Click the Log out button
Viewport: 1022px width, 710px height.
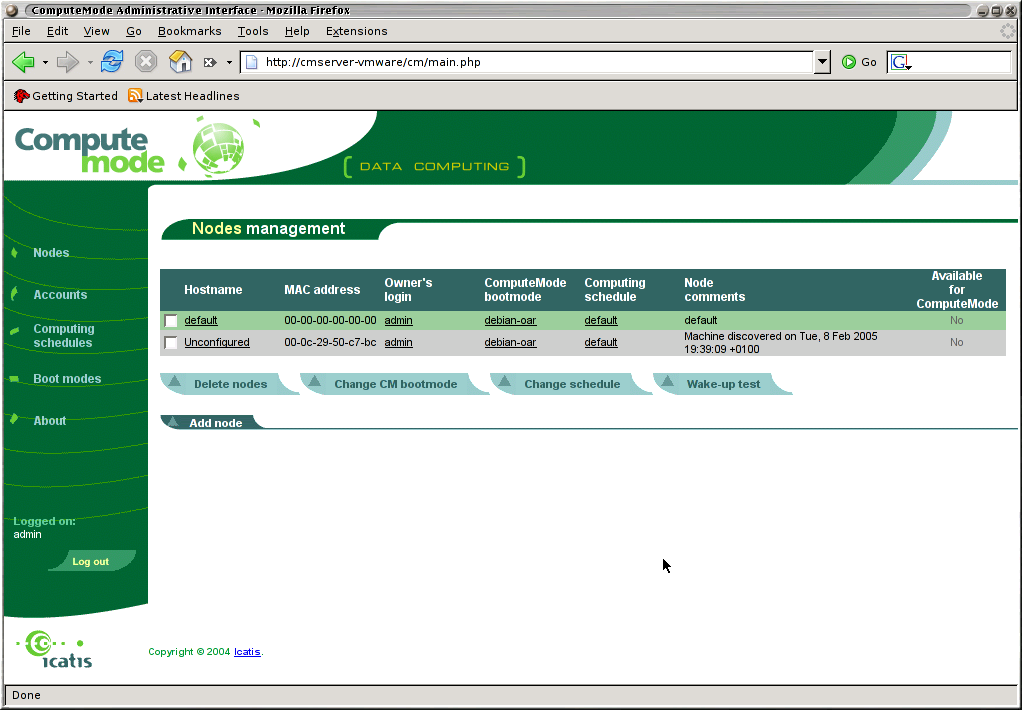point(91,561)
